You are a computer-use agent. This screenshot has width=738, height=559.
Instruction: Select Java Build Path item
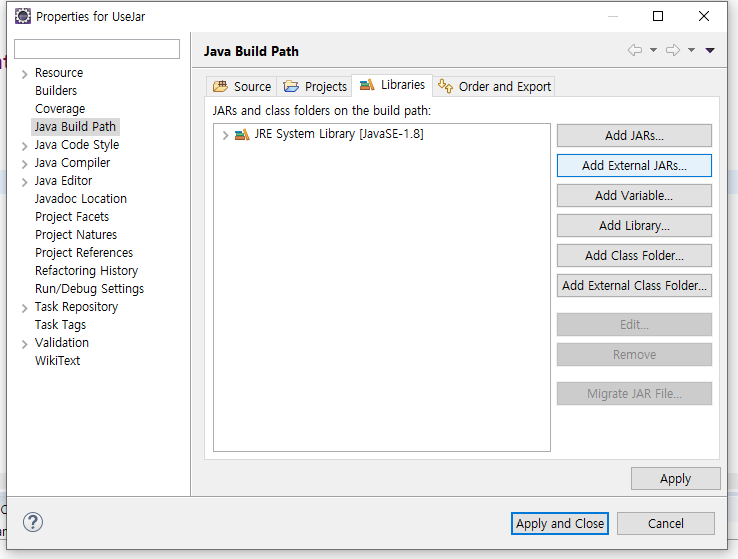[x=75, y=127]
